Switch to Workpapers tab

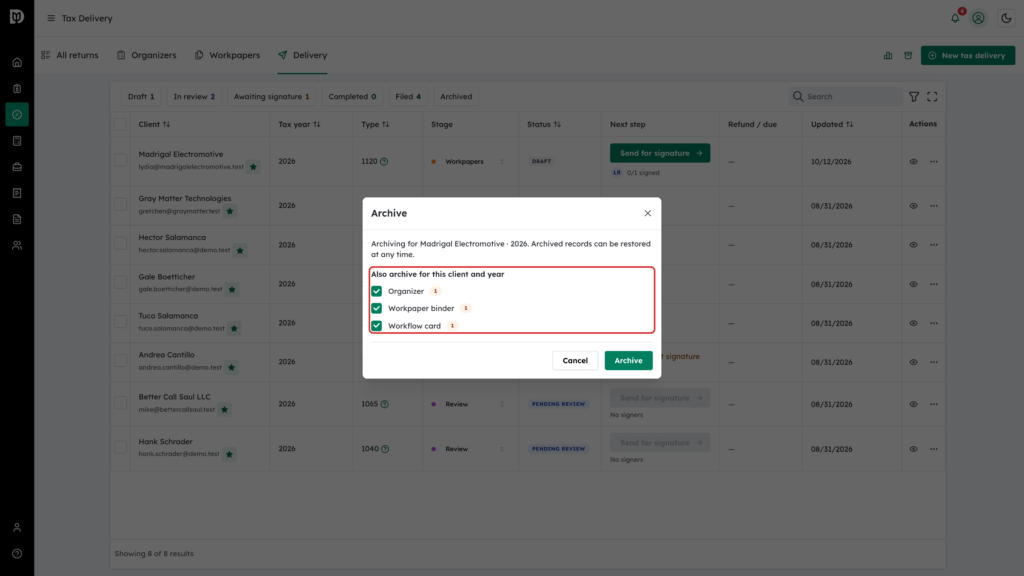tap(227, 56)
